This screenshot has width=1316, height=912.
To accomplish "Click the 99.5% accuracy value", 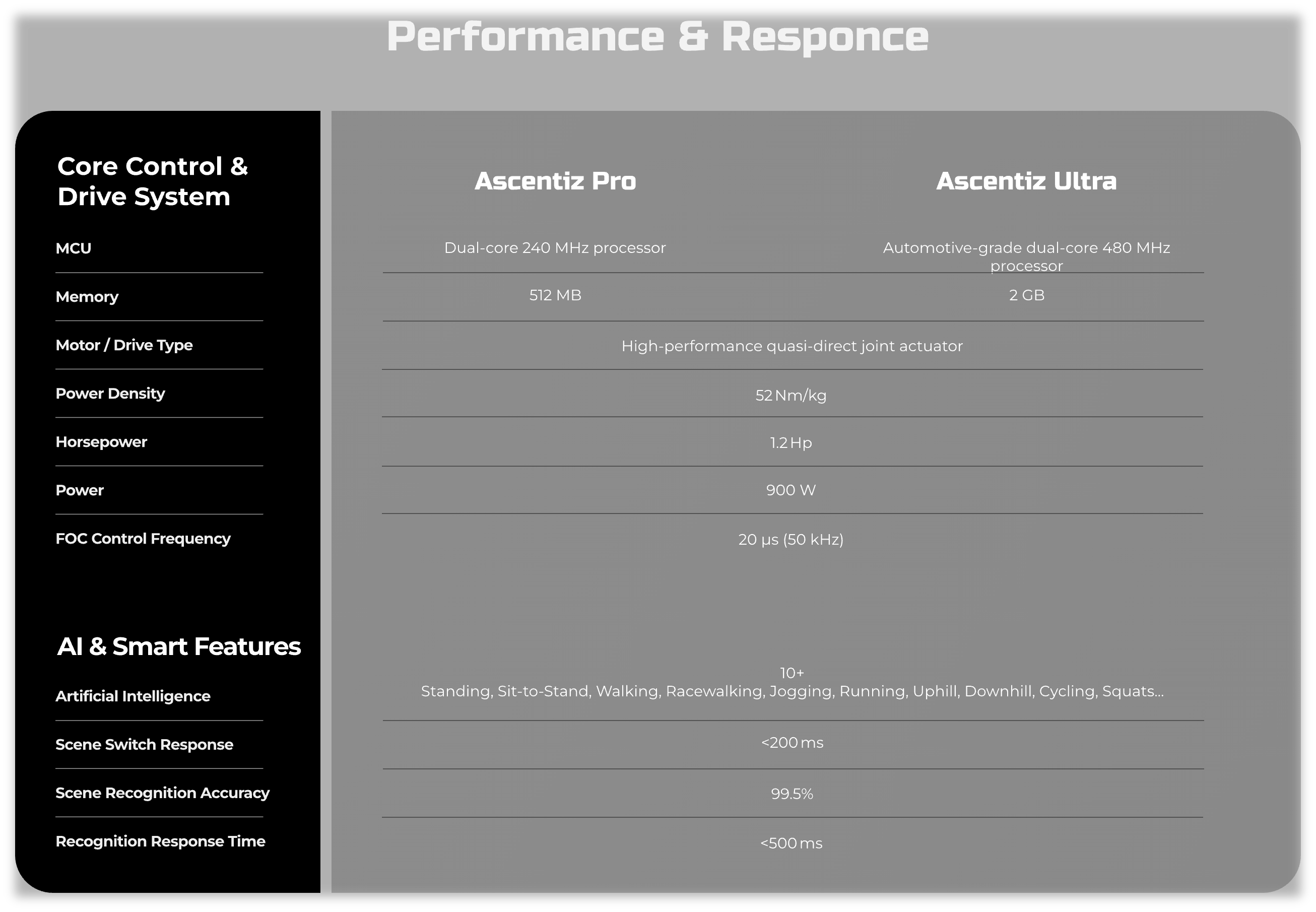I will (x=792, y=794).
